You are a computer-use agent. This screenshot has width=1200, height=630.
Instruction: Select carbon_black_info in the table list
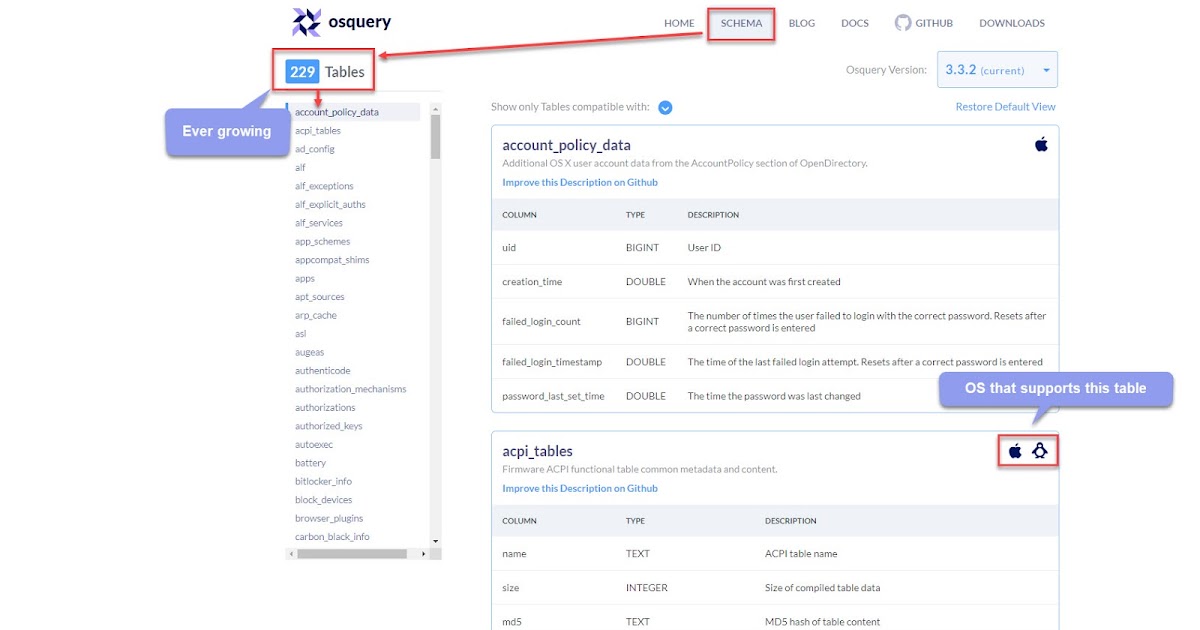(332, 537)
